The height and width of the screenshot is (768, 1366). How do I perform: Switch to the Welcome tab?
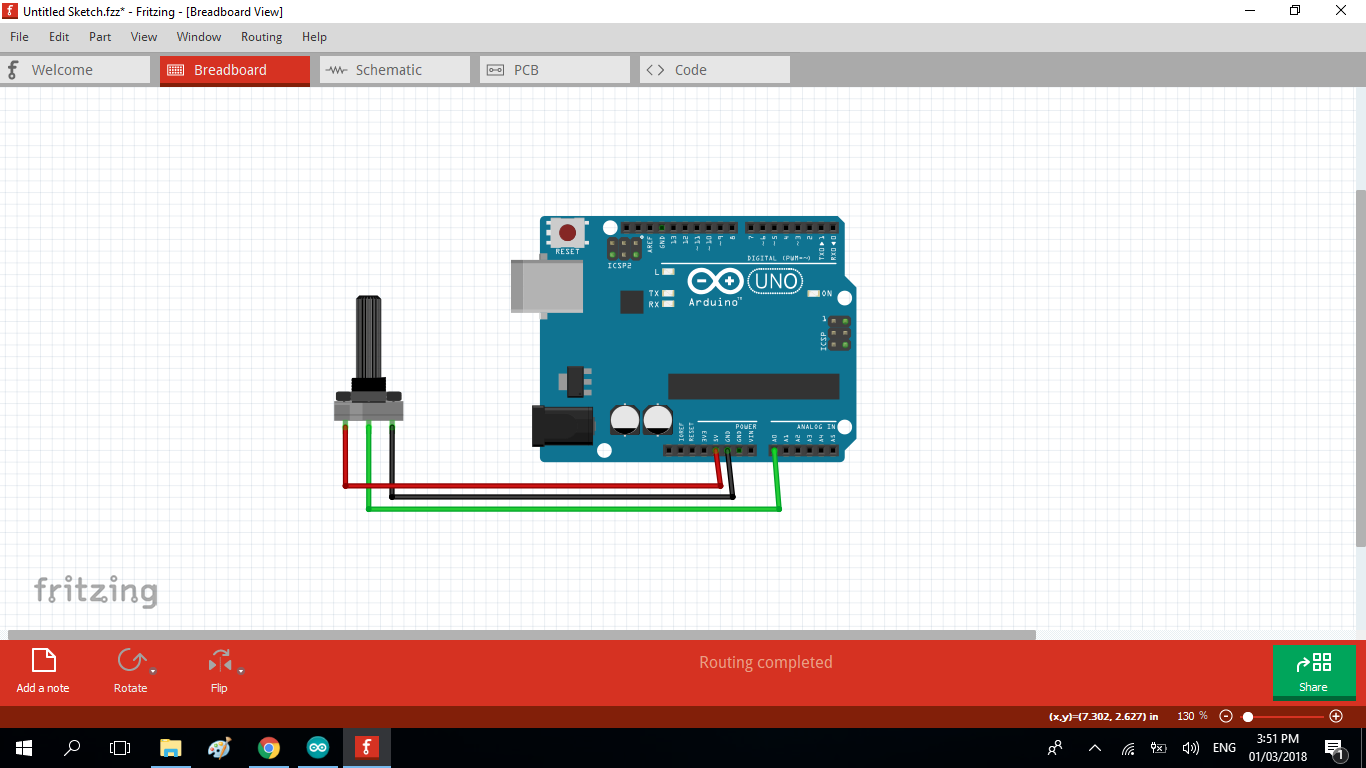60,69
